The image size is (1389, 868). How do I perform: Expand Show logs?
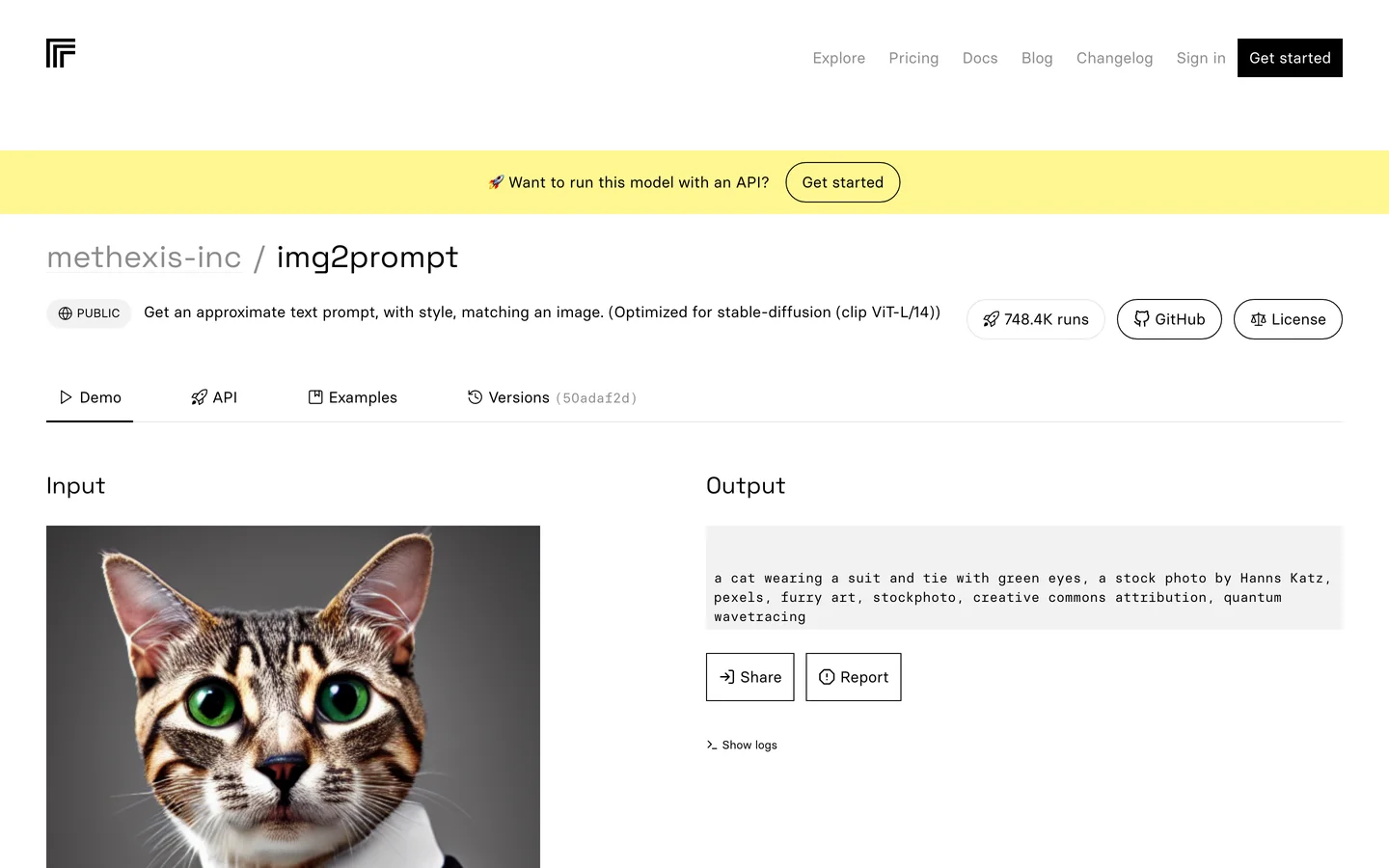742,745
